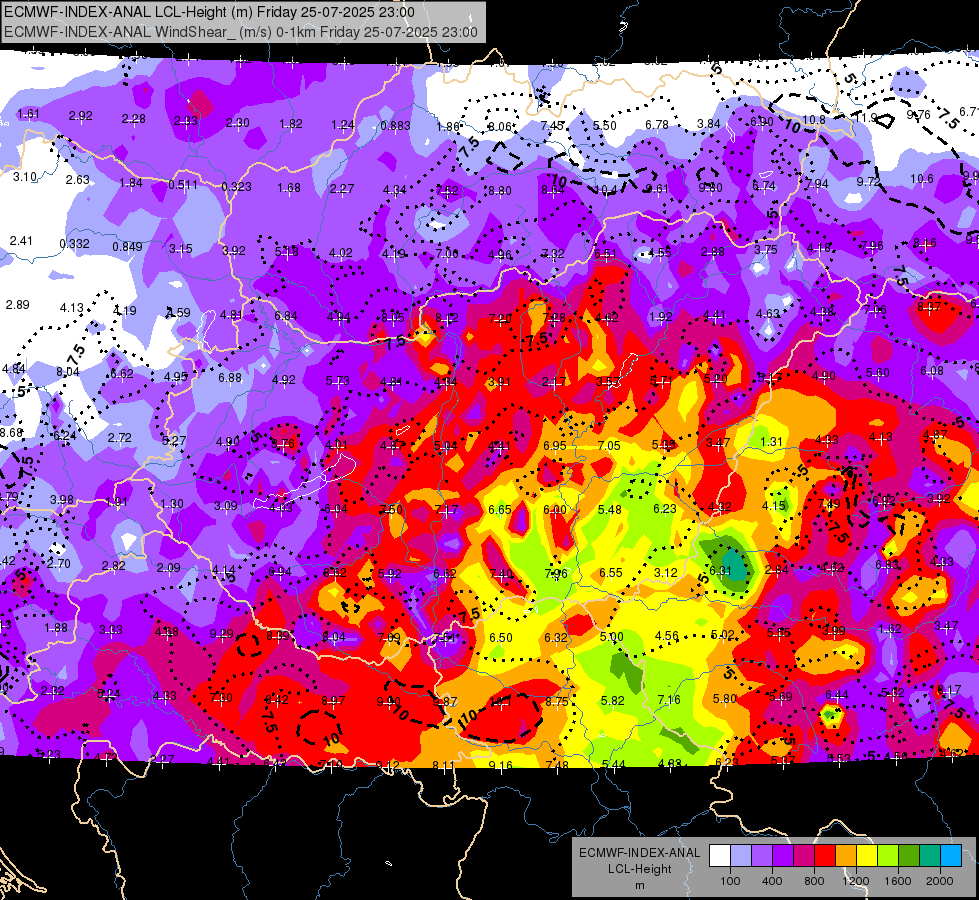
Task: Click the legend tick label '800'
Action: (814, 881)
